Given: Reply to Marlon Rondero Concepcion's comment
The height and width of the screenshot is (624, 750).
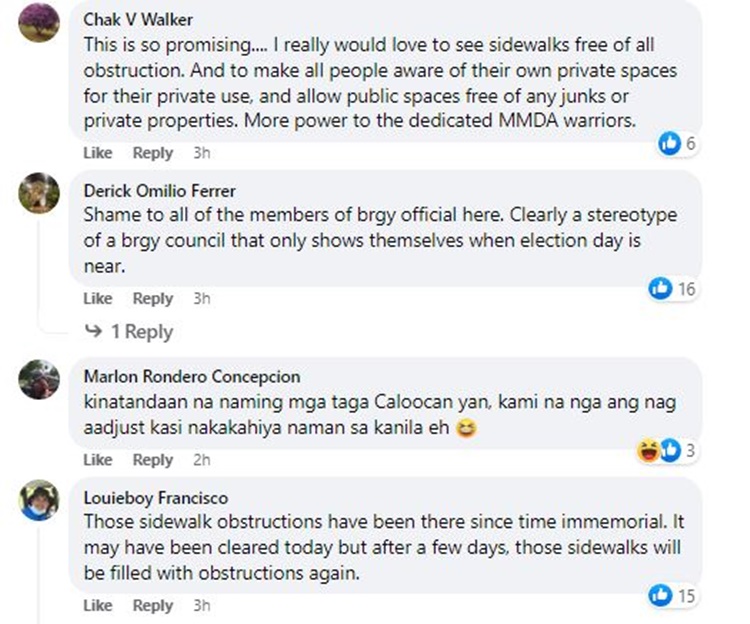Looking at the screenshot, I should click(x=153, y=460).
